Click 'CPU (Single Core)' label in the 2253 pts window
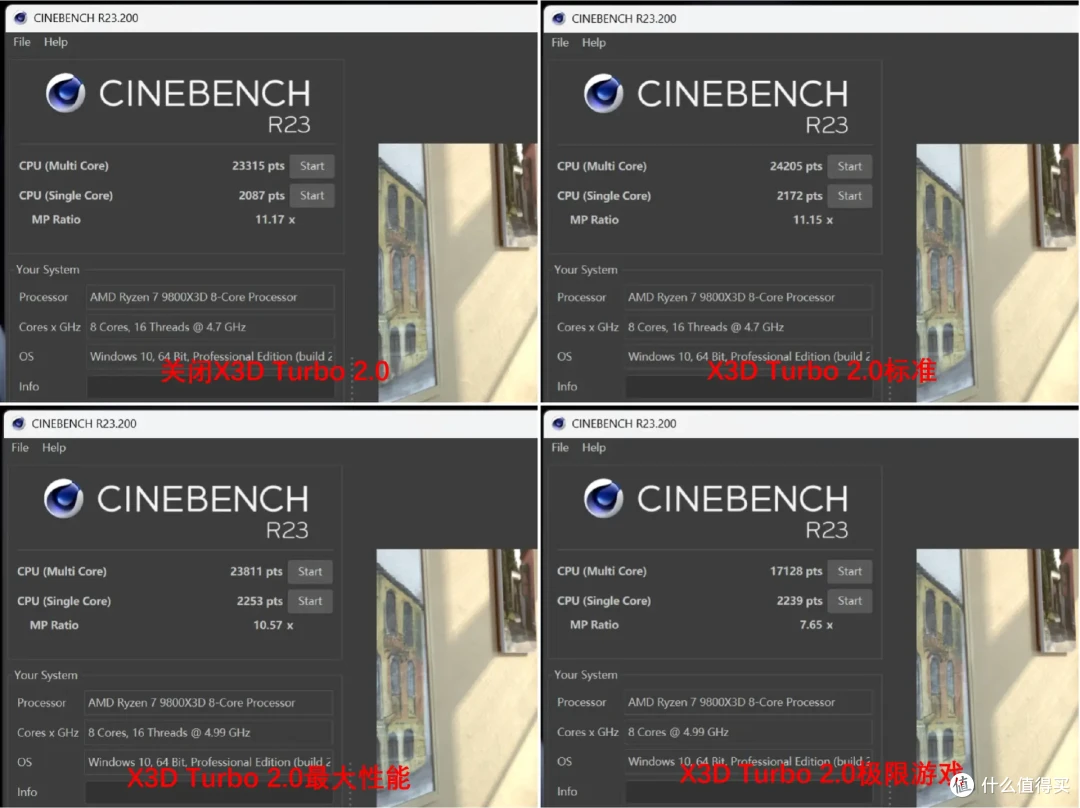The width and height of the screenshot is (1080, 808). [63, 601]
